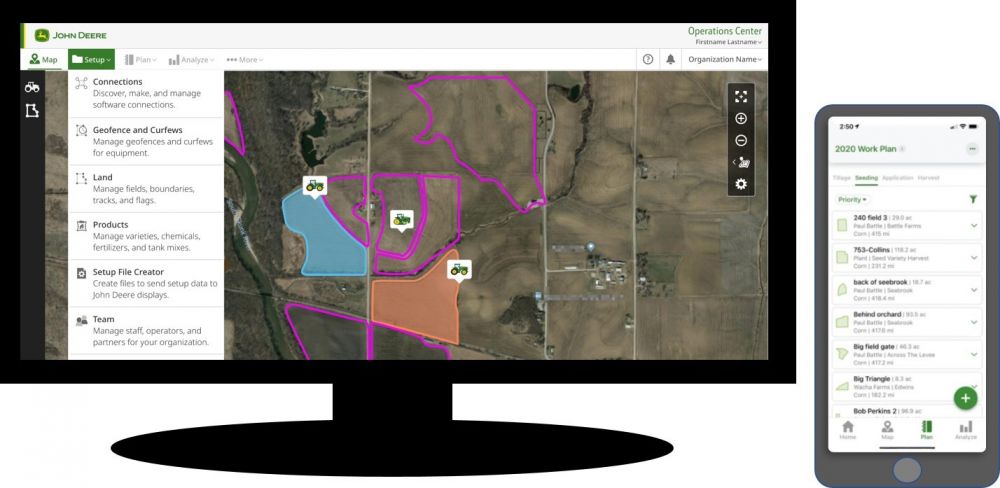Screen dimensions: 1000x488
Task: Open the More menu
Action: 245,59
